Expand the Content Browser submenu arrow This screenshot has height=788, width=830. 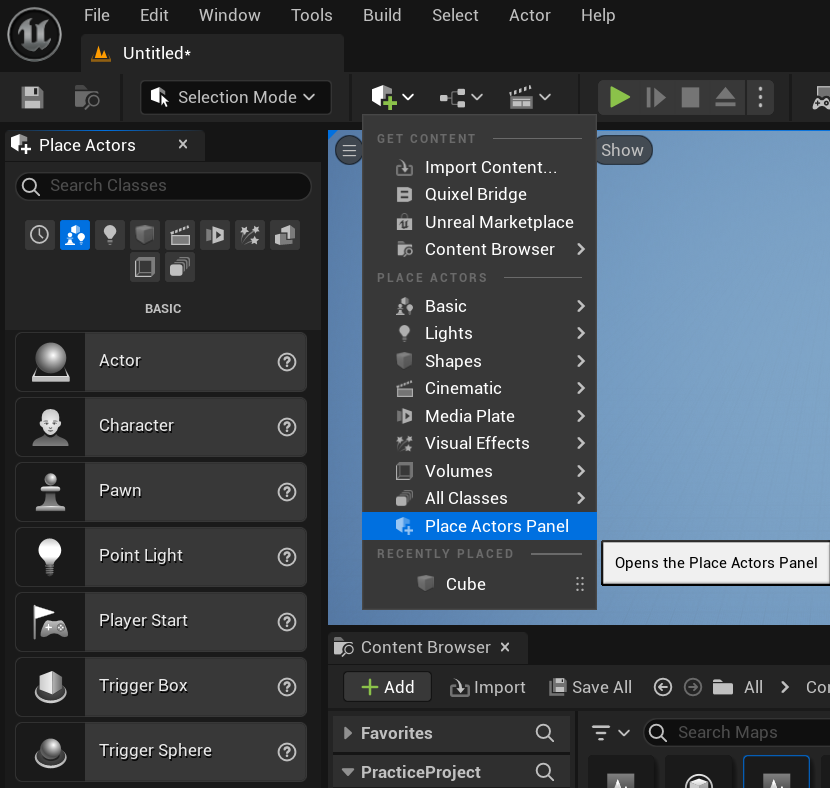point(581,249)
